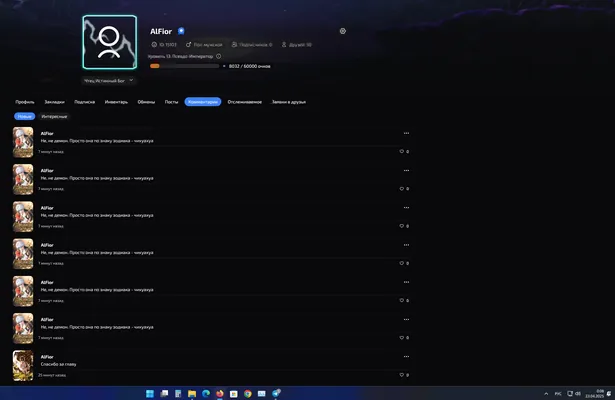
Task: Click the blue badge next to AlFior
Action: (x=181, y=31)
